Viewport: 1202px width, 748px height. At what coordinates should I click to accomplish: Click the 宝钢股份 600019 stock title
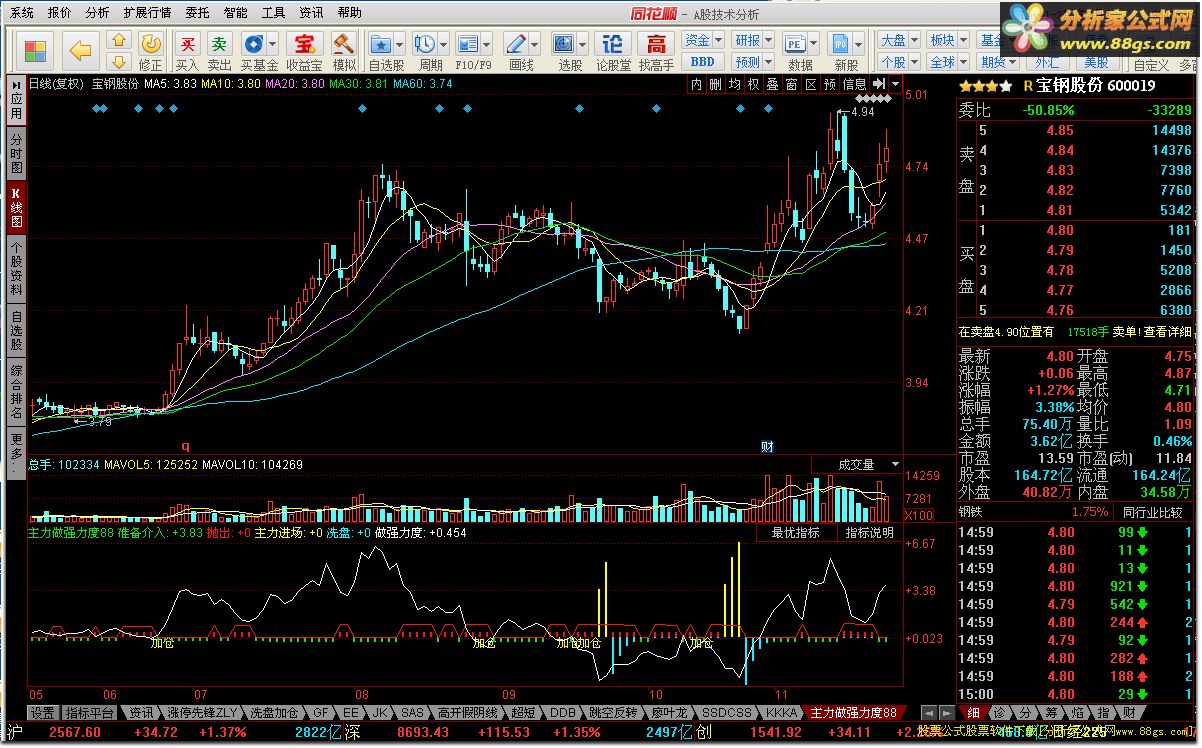1095,86
